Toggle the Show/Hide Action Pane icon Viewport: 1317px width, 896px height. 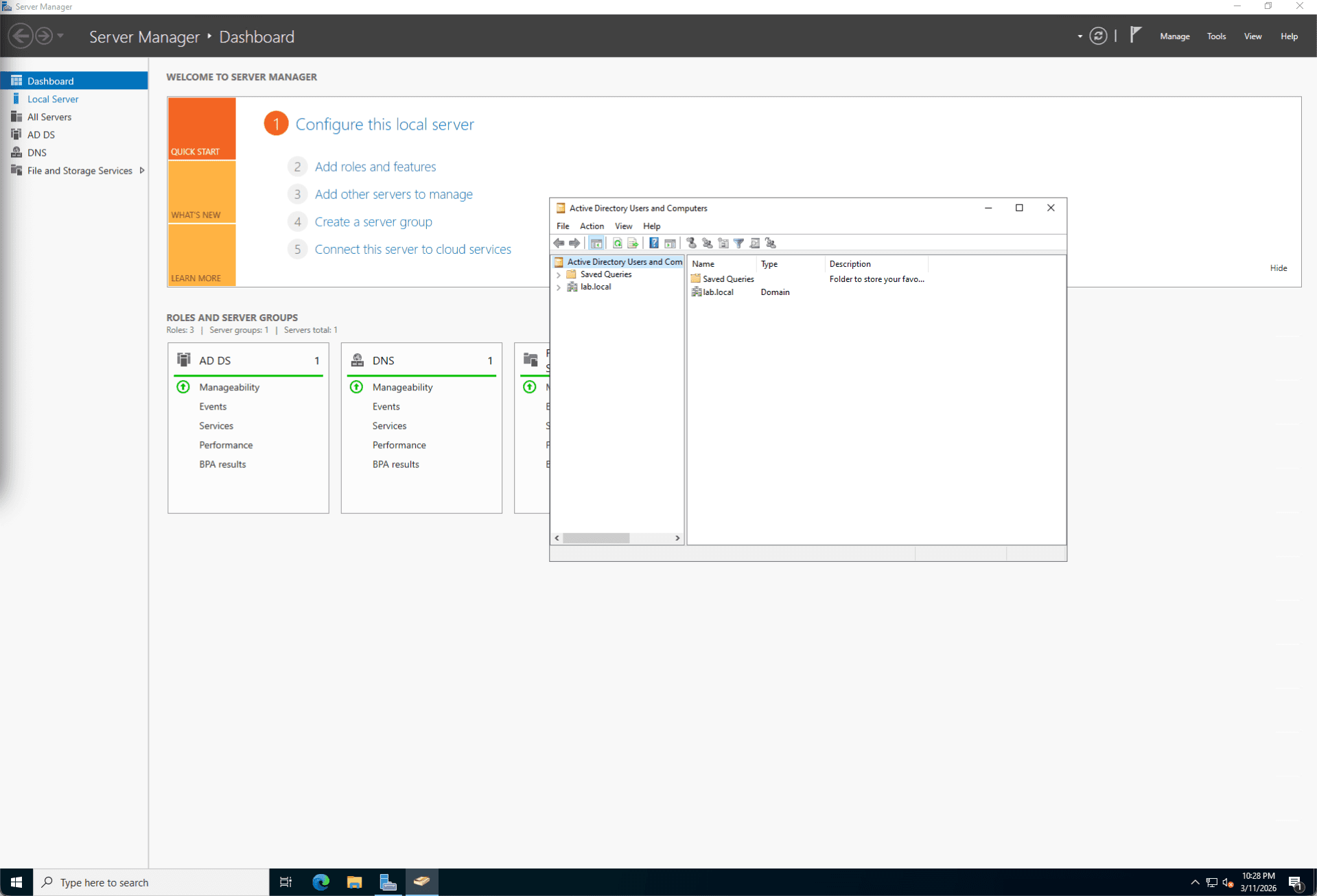(x=670, y=243)
